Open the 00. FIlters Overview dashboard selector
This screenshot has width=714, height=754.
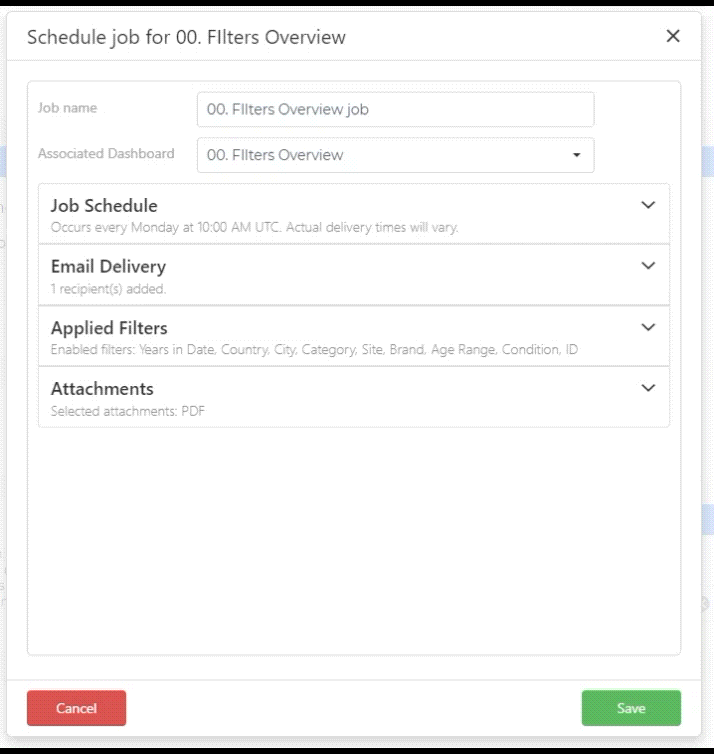[x=395, y=155]
